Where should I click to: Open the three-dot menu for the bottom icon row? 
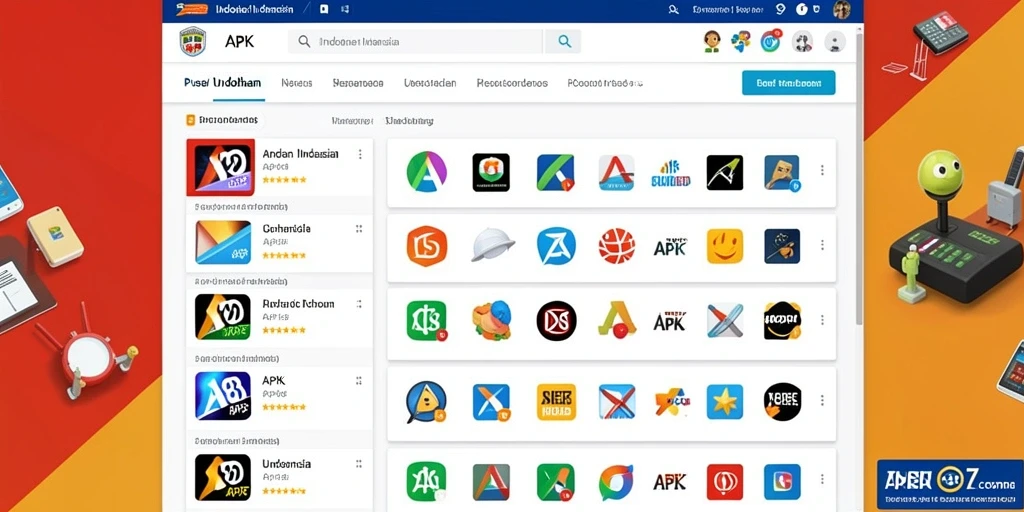(x=822, y=479)
